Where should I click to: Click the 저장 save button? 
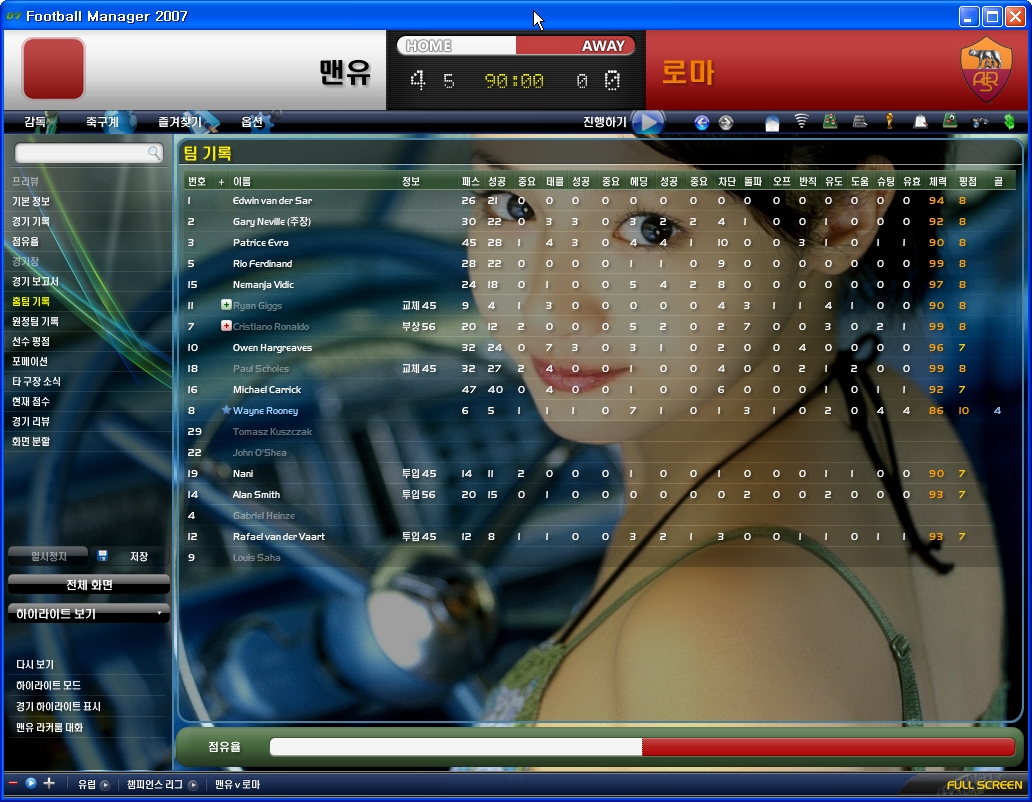pyautogui.click(x=129, y=557)
